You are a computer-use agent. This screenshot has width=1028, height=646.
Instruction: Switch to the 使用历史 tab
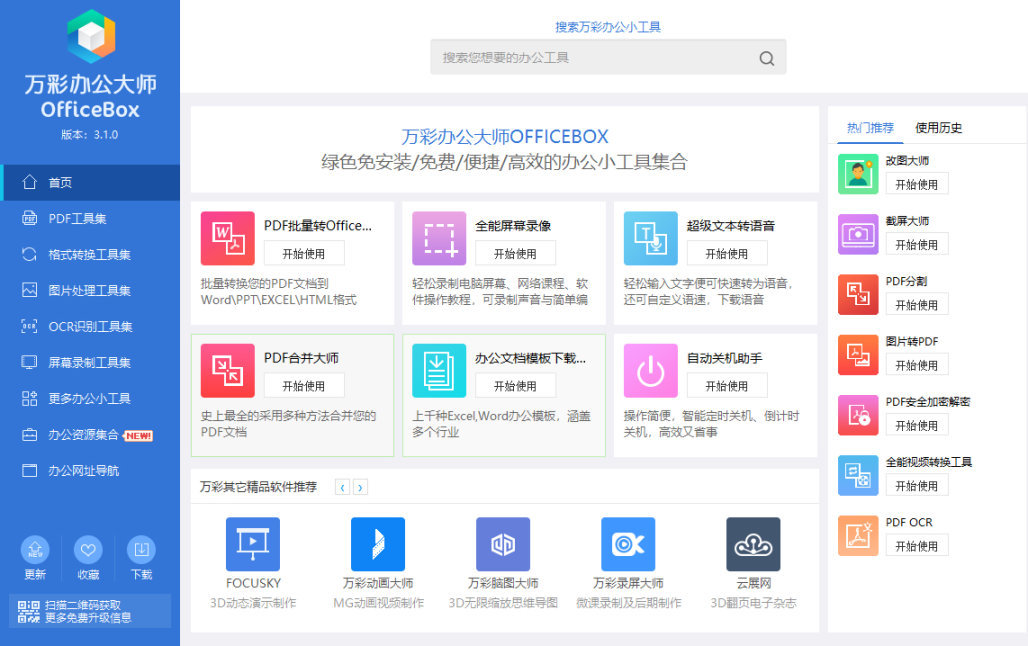(938, 128)
